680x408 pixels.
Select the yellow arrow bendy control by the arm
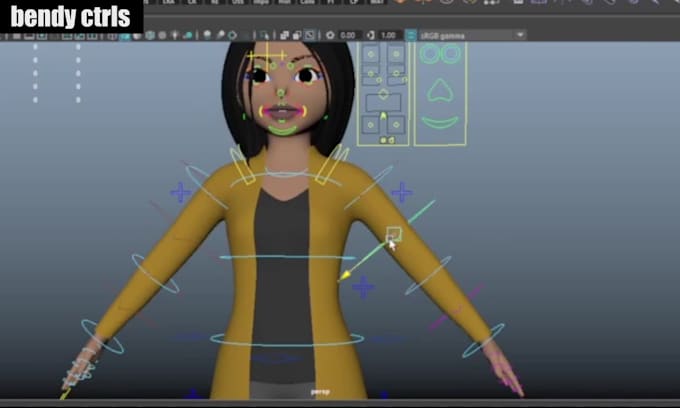(x=347, y=272)
